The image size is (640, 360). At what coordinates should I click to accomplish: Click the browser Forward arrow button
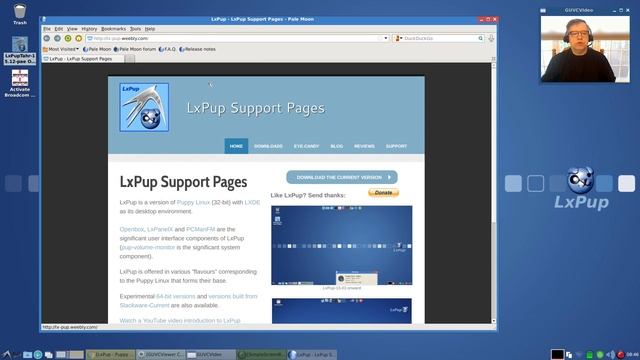[57, 38]
